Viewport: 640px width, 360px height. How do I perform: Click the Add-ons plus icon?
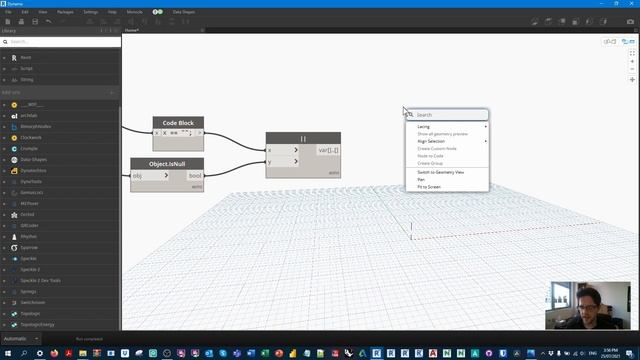coord(112,93)
